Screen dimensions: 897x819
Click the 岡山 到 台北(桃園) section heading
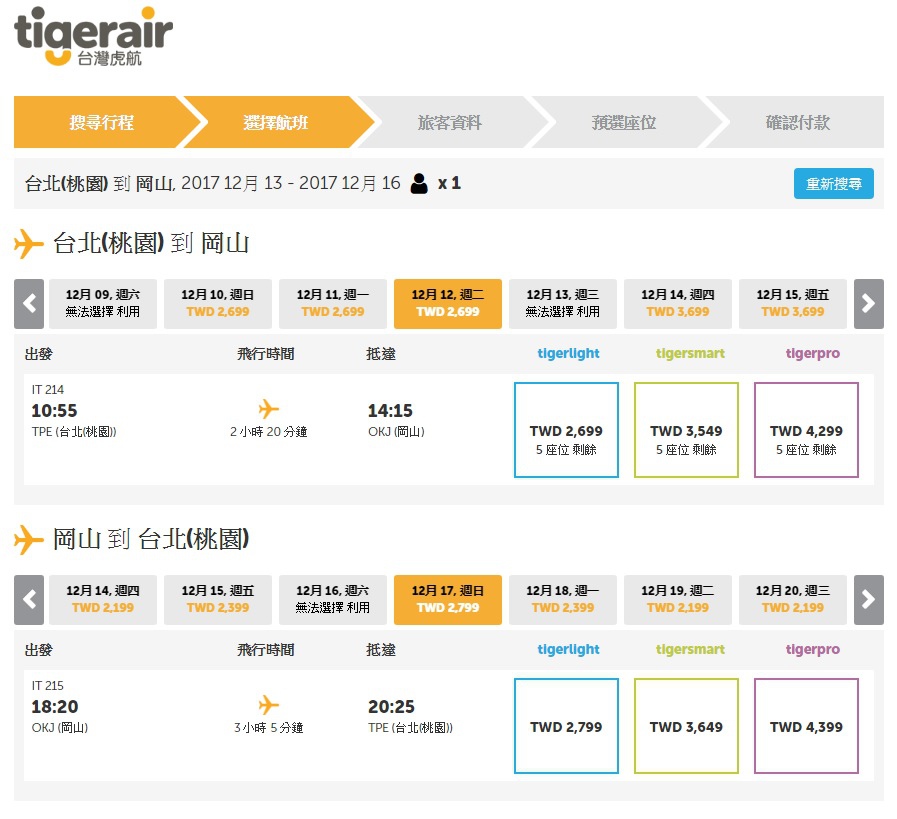tap(151, 539)
